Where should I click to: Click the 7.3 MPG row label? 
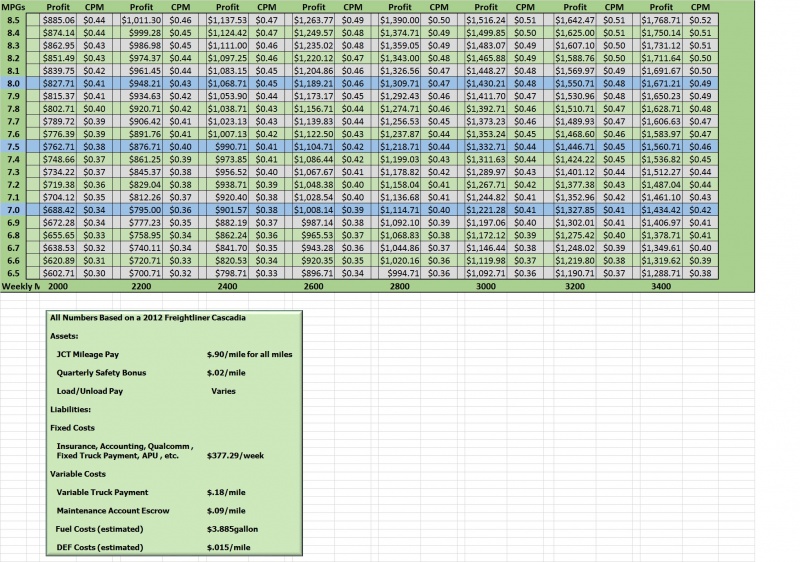coord(13,172)
